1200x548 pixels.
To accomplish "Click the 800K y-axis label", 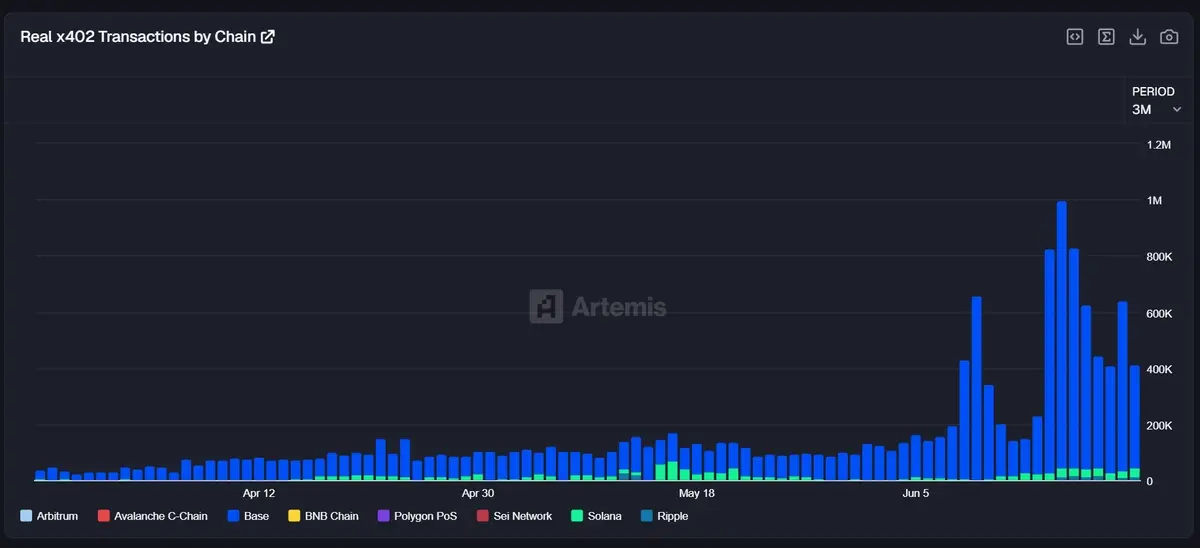I will (x=1159, y=257).
